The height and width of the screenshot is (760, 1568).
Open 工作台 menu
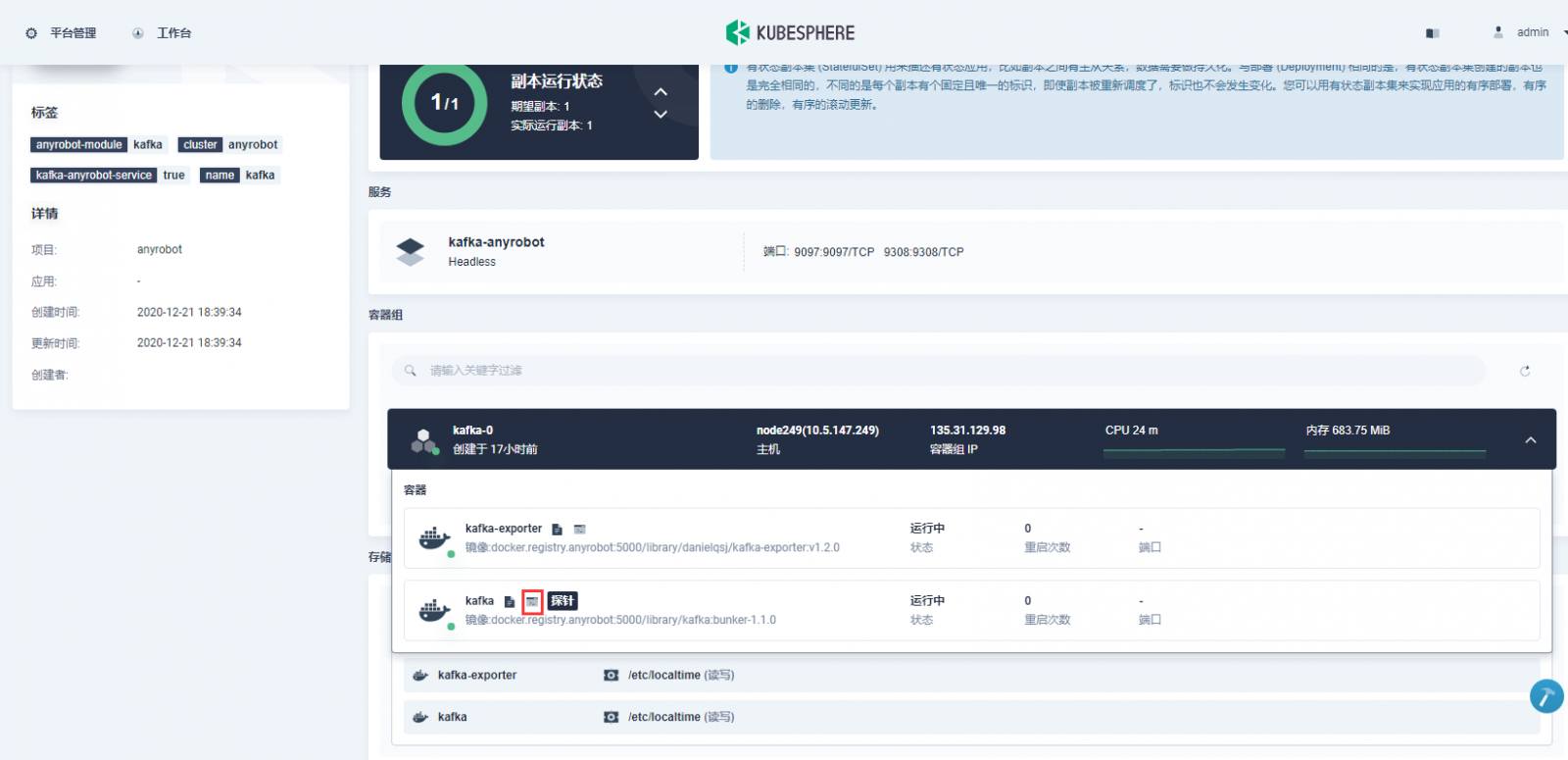click(x=162, y=33)
